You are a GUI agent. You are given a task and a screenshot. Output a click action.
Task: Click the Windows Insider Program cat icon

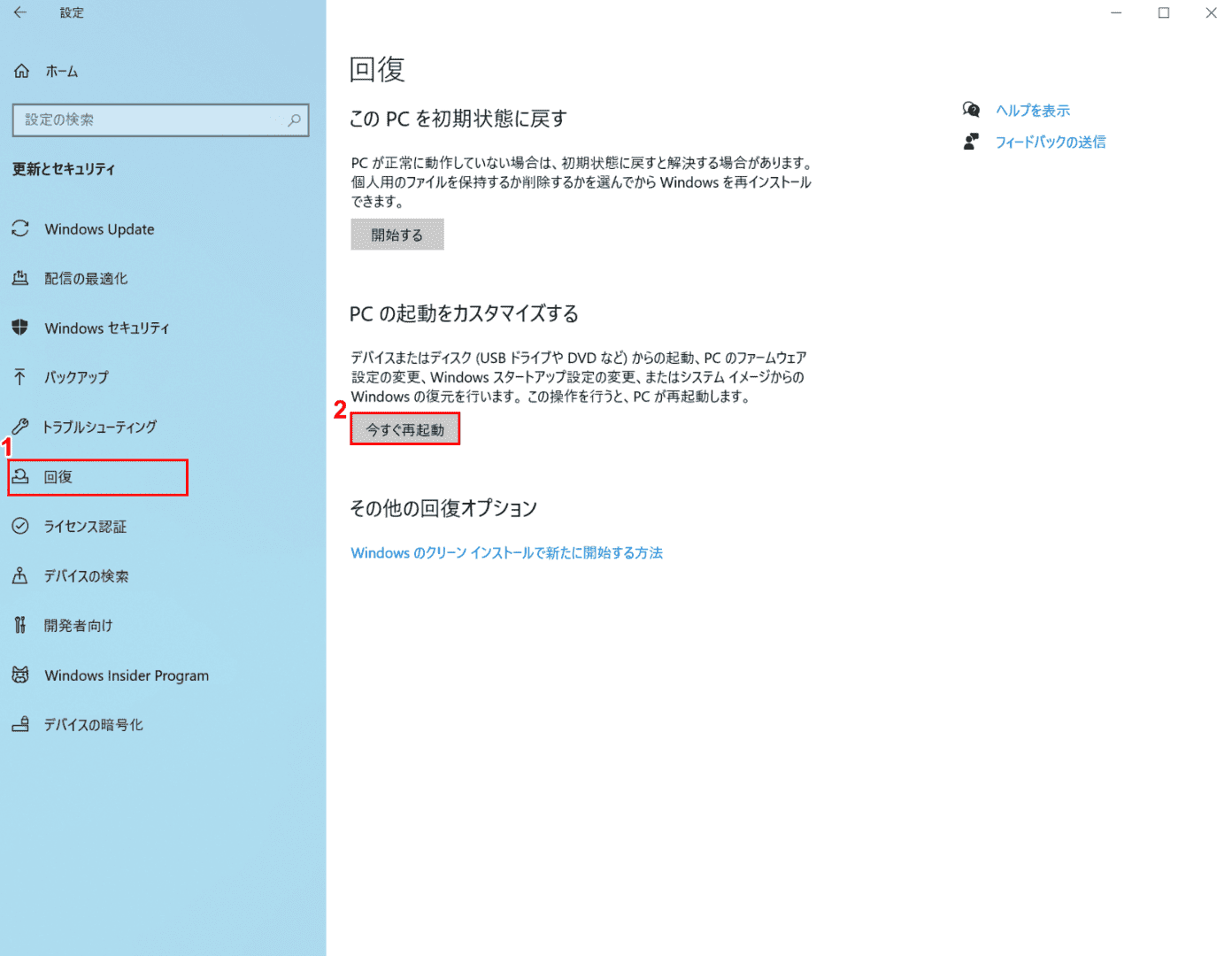point(20,675)
